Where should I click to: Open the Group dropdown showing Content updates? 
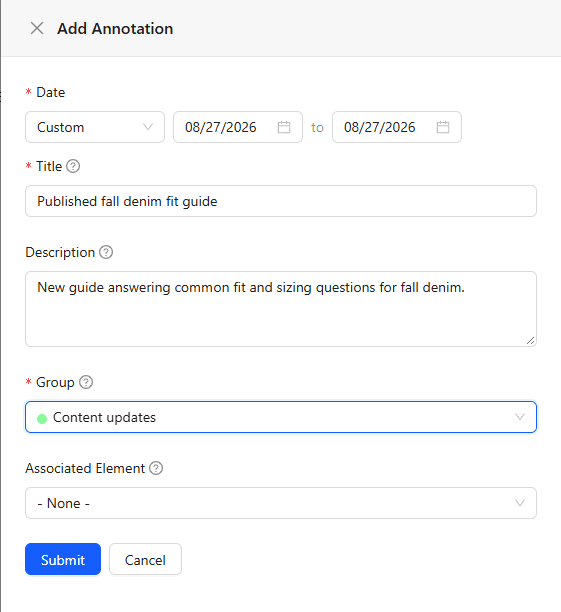point(281,417)
